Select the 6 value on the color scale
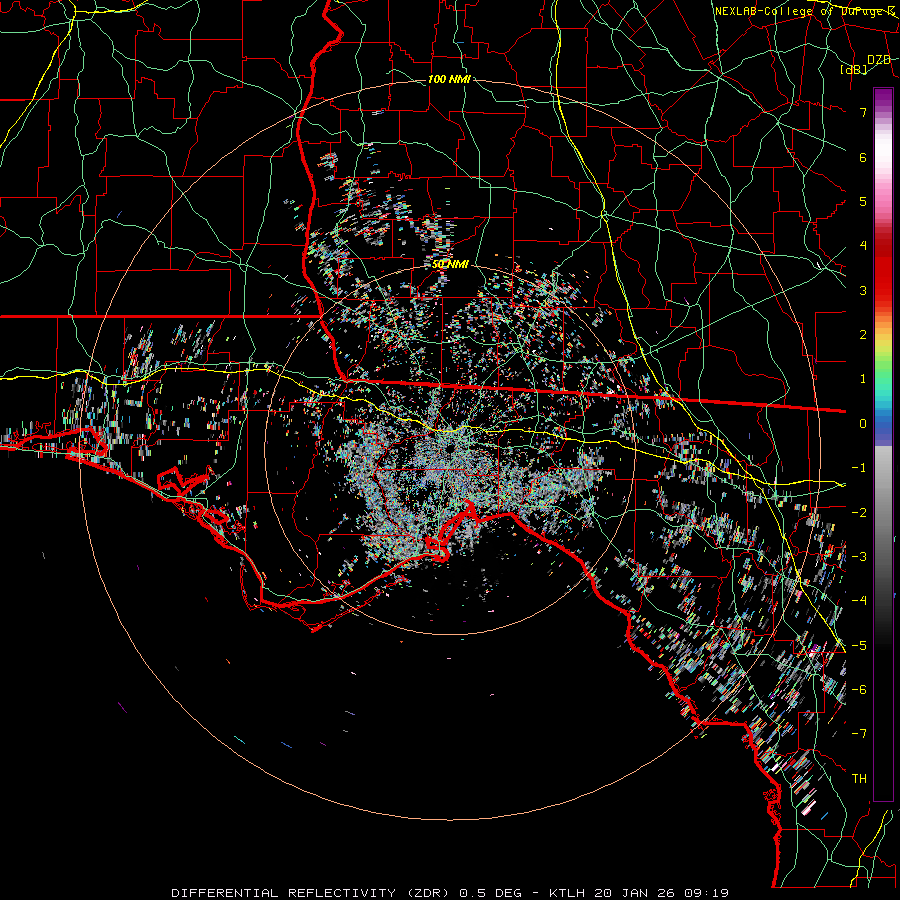900x900 pixels. pyautogui.click(x=863, y=157)
